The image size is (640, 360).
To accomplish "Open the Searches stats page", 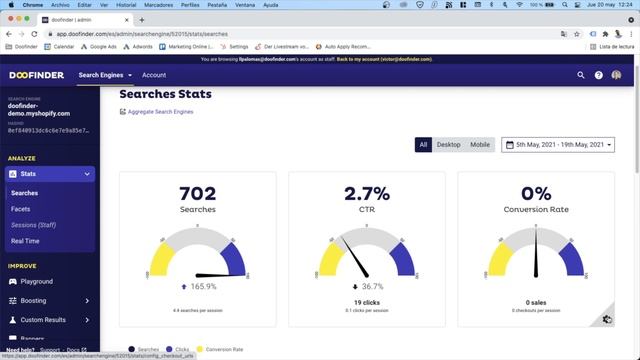I will coord(24,193).
